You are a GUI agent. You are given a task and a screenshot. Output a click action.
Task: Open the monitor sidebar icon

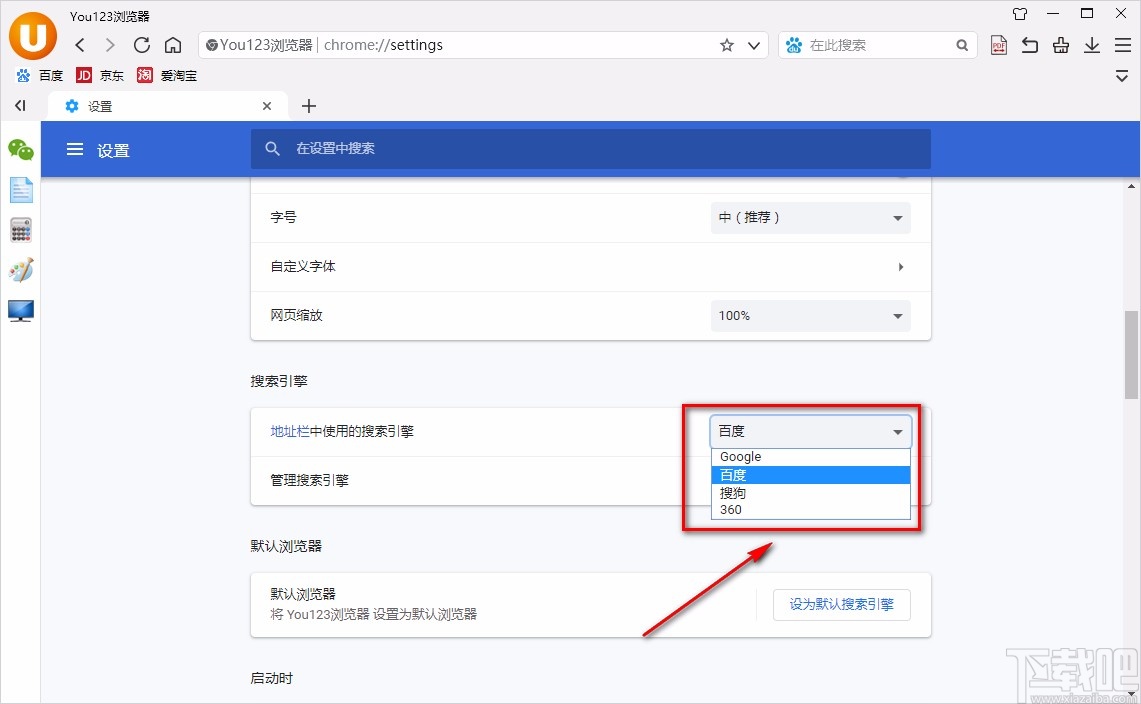tap(20, 311)
